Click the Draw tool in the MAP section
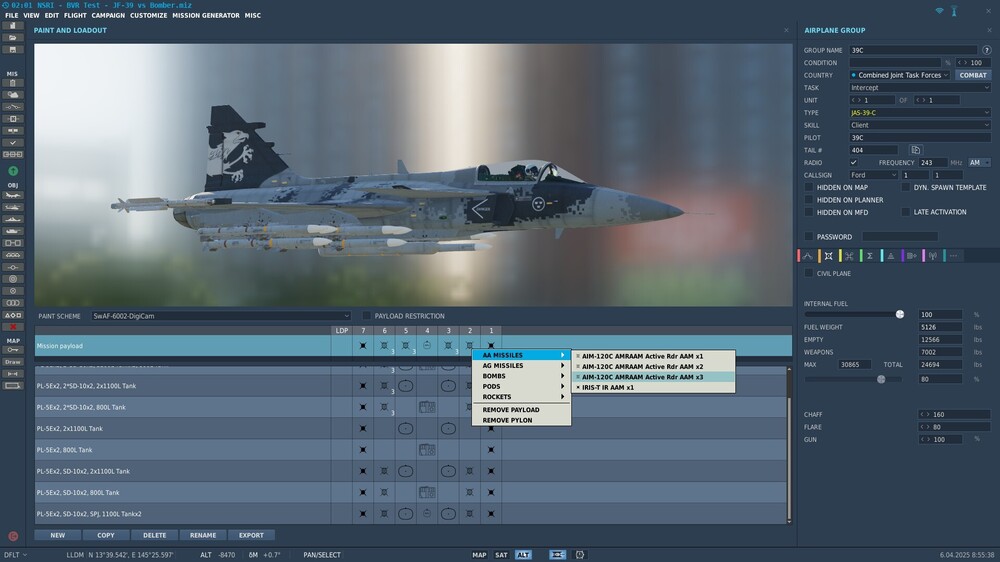Screen dimensions: 1000x562 [13, 362]
